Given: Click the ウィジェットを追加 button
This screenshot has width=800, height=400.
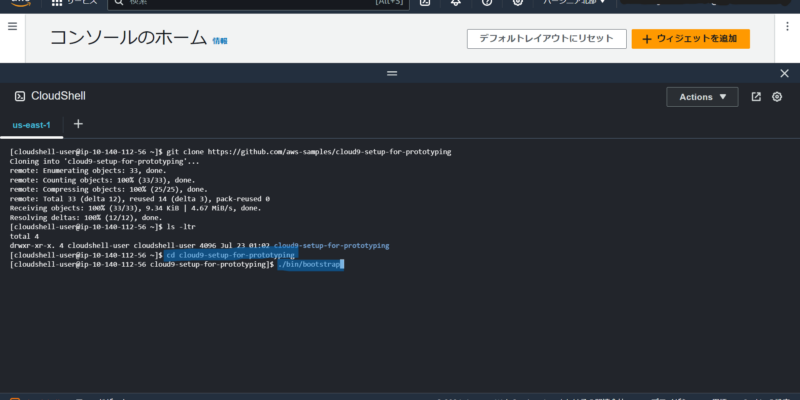Looking at the screenshot, I should pos(690,38).
